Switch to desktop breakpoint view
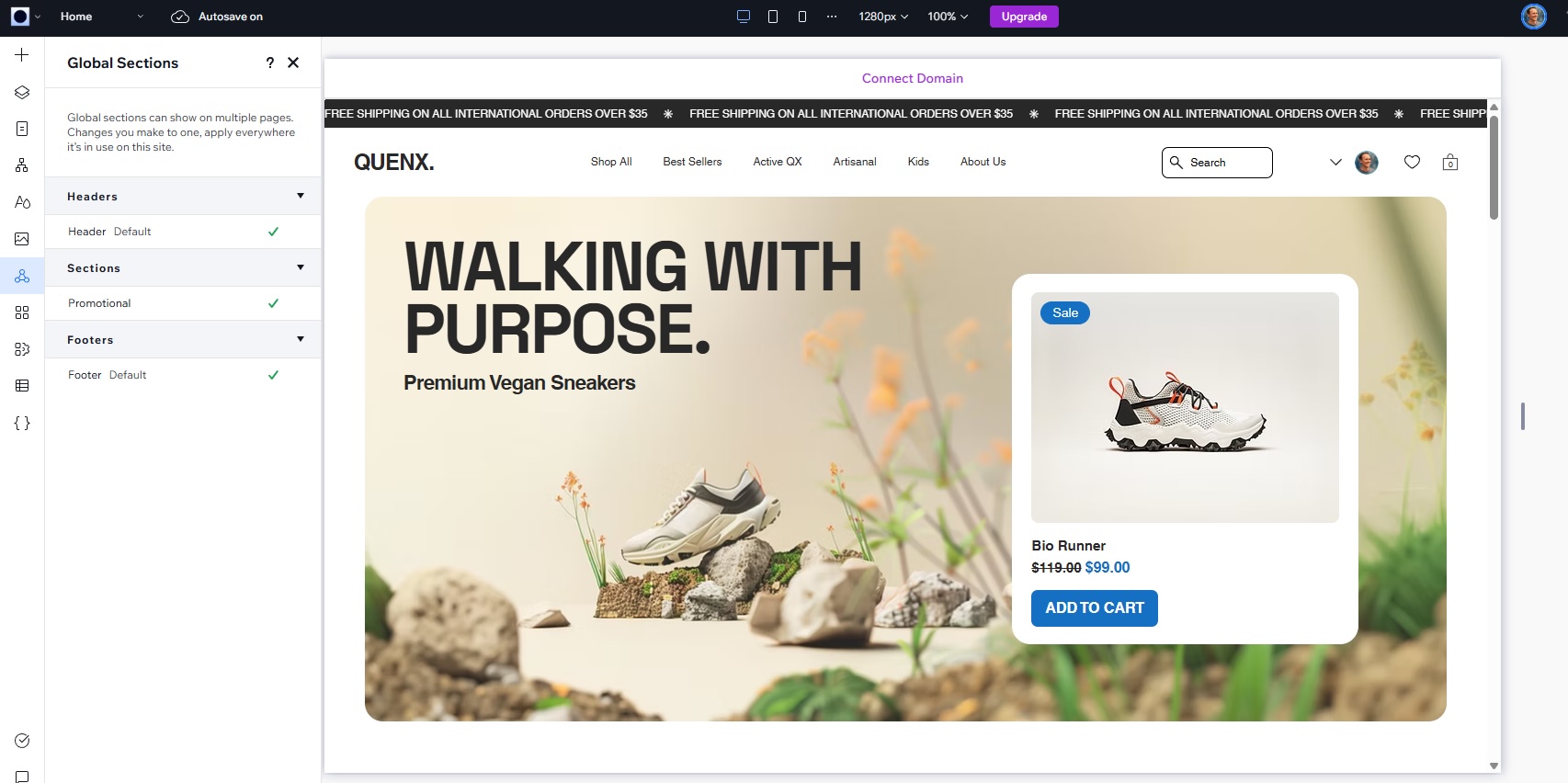 click(x=744, y=17)
